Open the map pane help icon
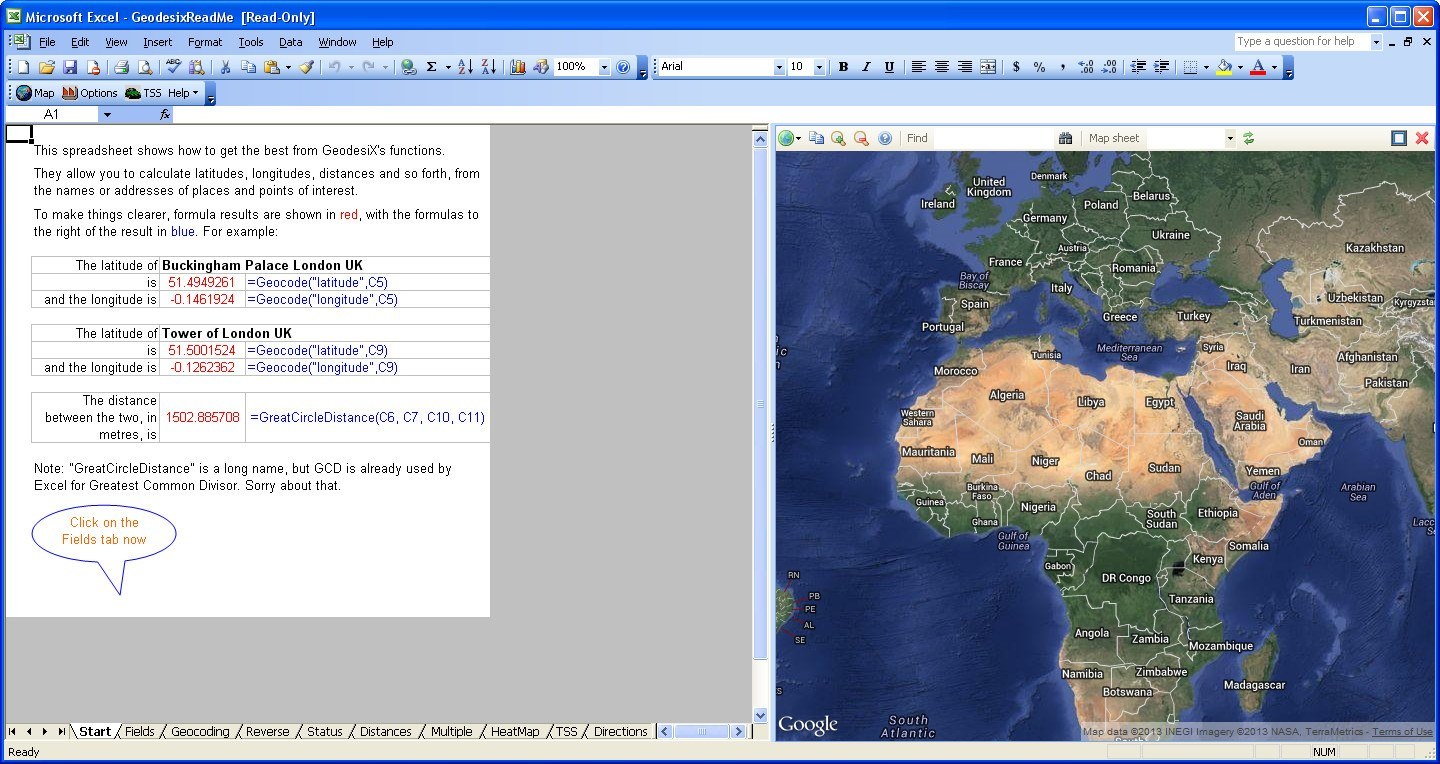1440x764 pixels. point(885,138)
